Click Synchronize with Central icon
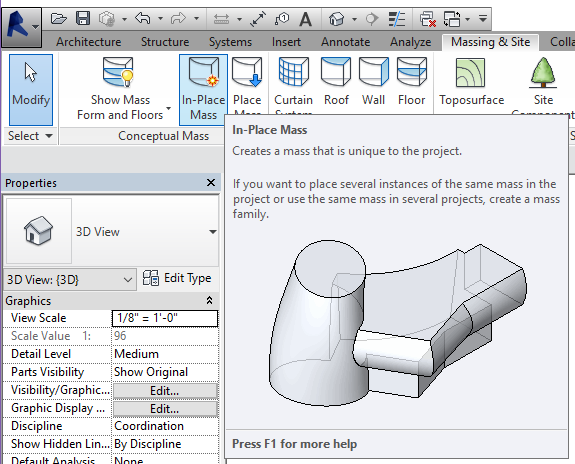 (x=107, y=18)
